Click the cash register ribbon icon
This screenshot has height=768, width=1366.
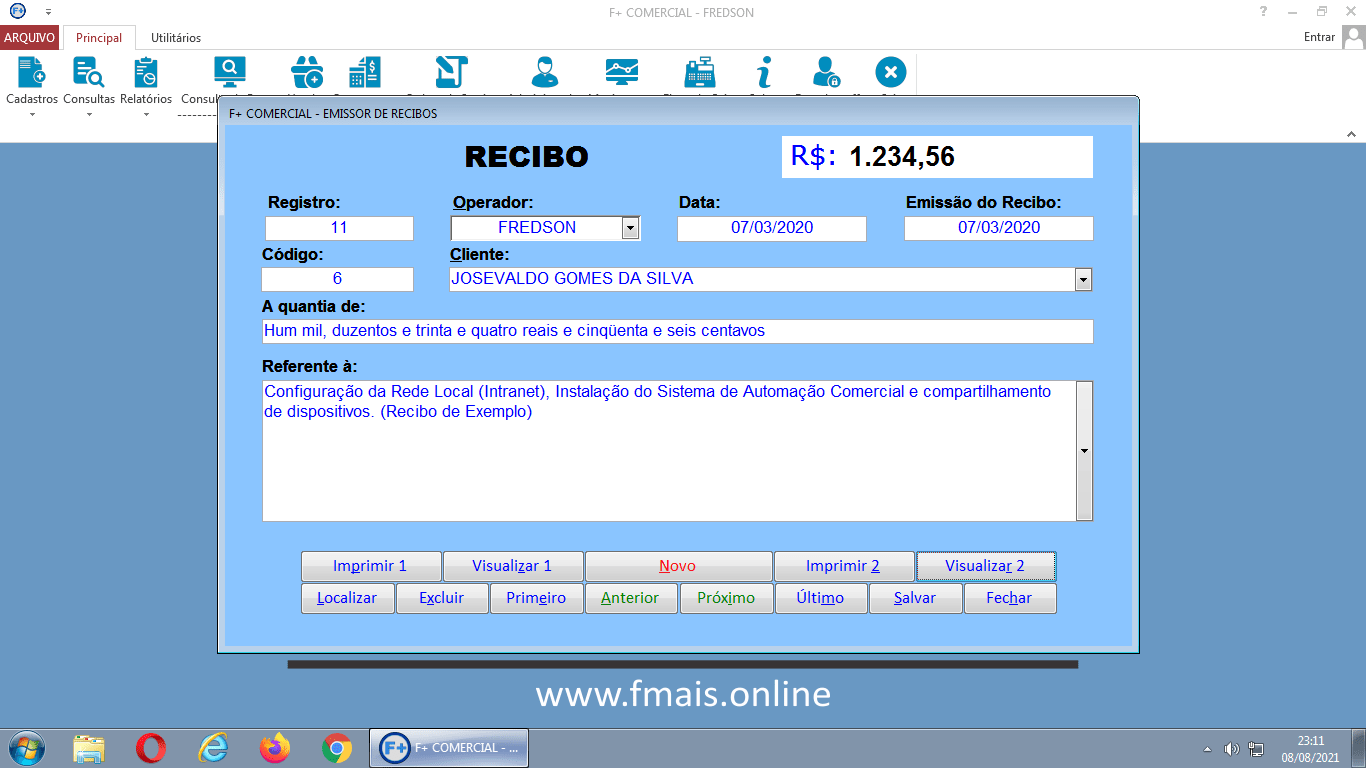coord(699,72)
